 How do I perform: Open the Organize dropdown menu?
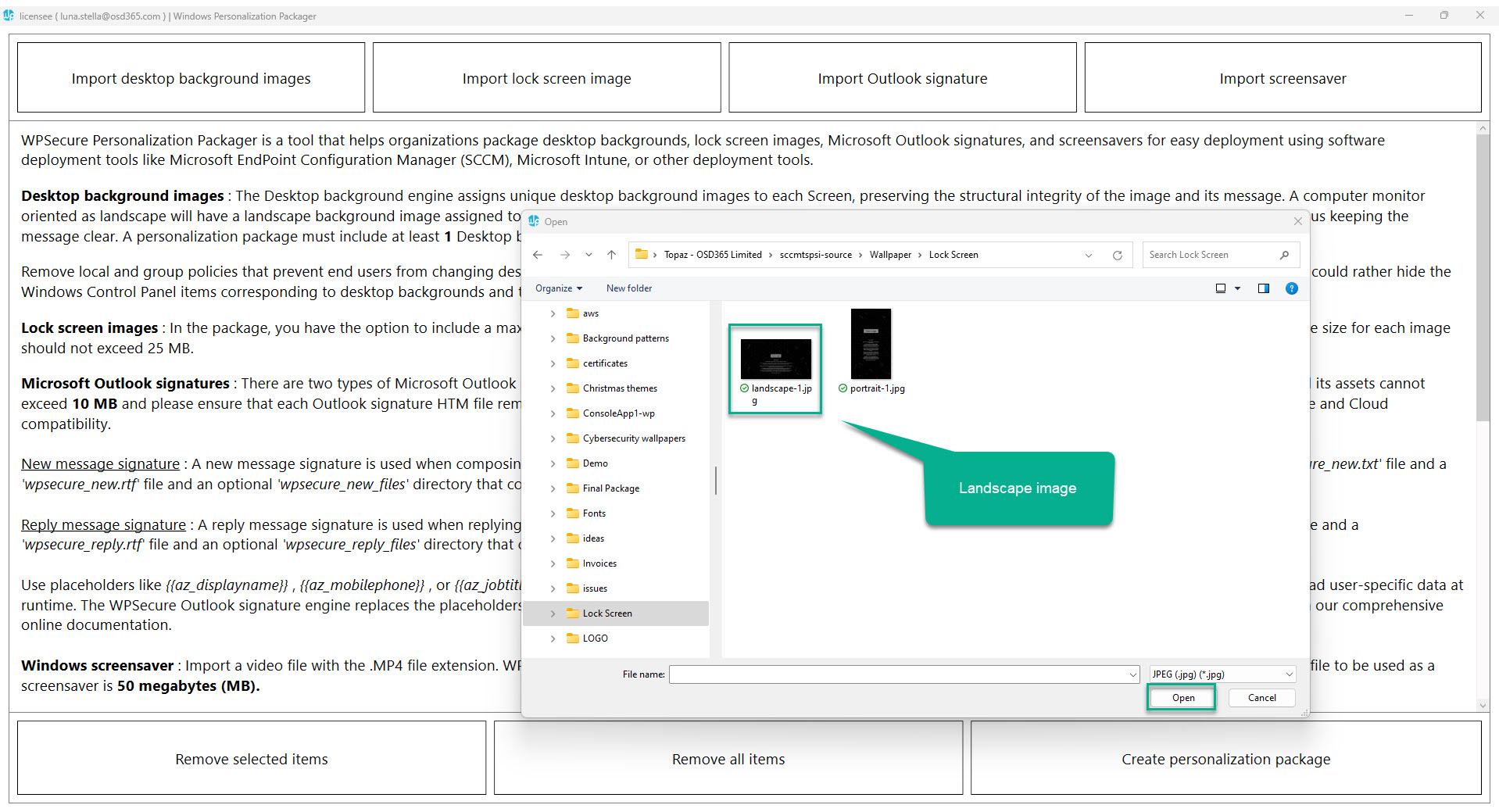(x=558, y=288)
